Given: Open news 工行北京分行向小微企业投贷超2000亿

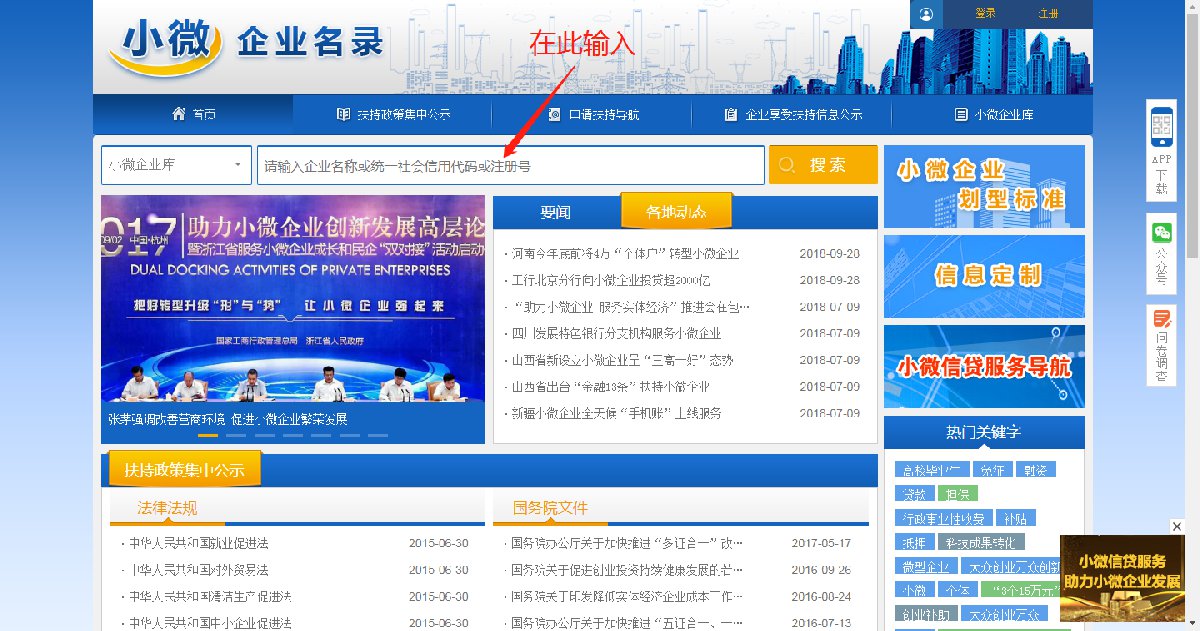Looking at the screenshot, I should click(610, 280).
